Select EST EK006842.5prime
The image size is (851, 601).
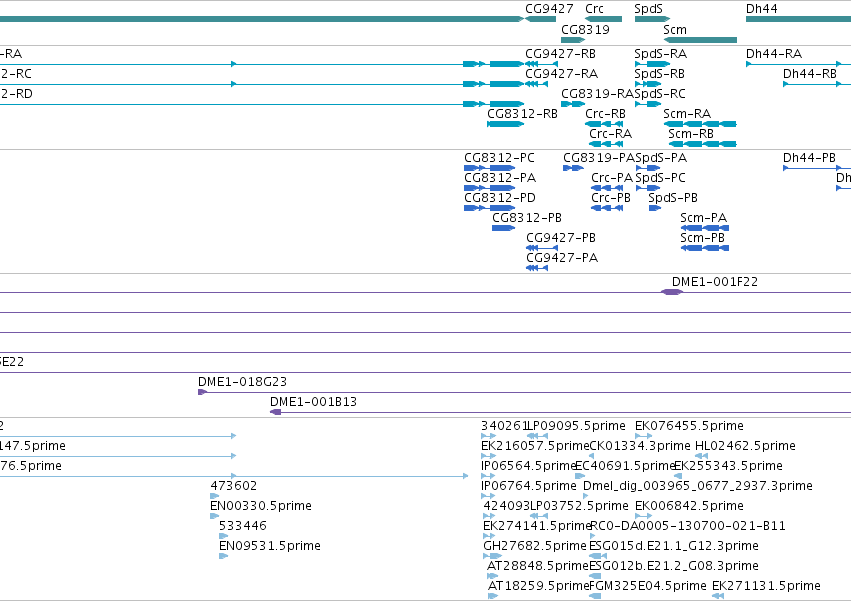[689, 506]
